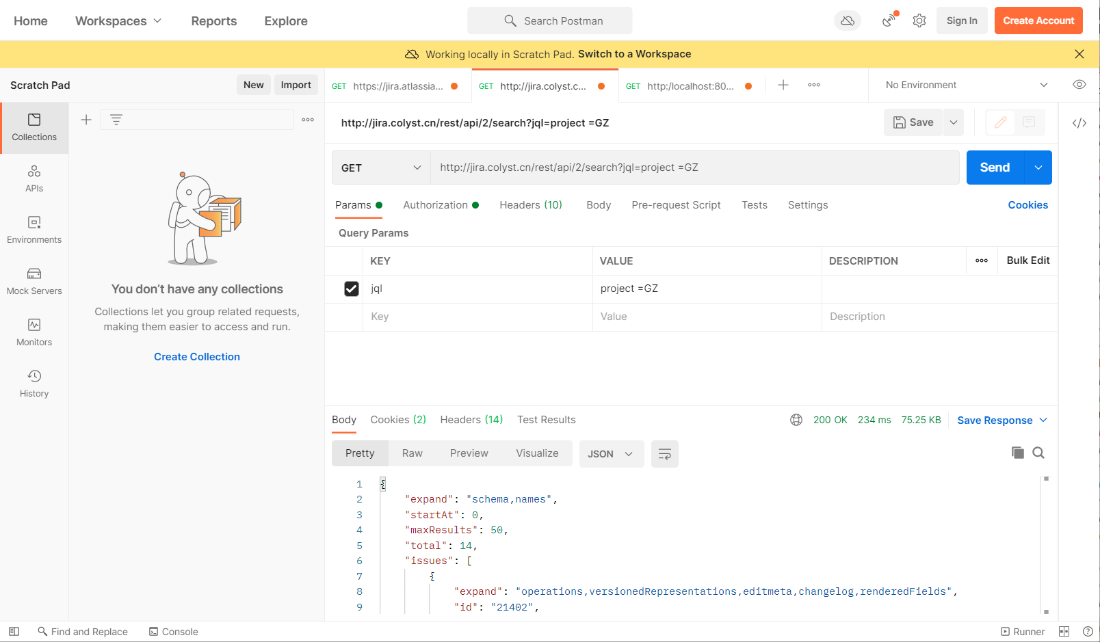Click the Create Account button

1038,21
